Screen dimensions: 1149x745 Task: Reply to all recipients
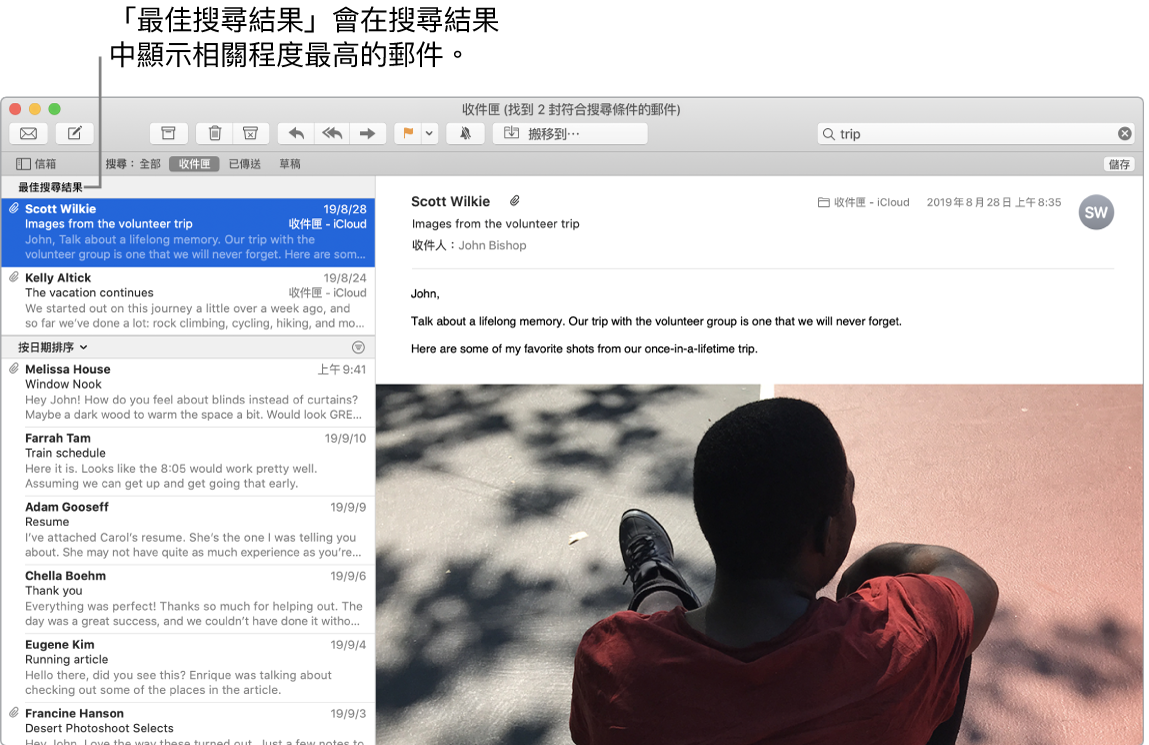pyautogui.click(x=330, y=133)
